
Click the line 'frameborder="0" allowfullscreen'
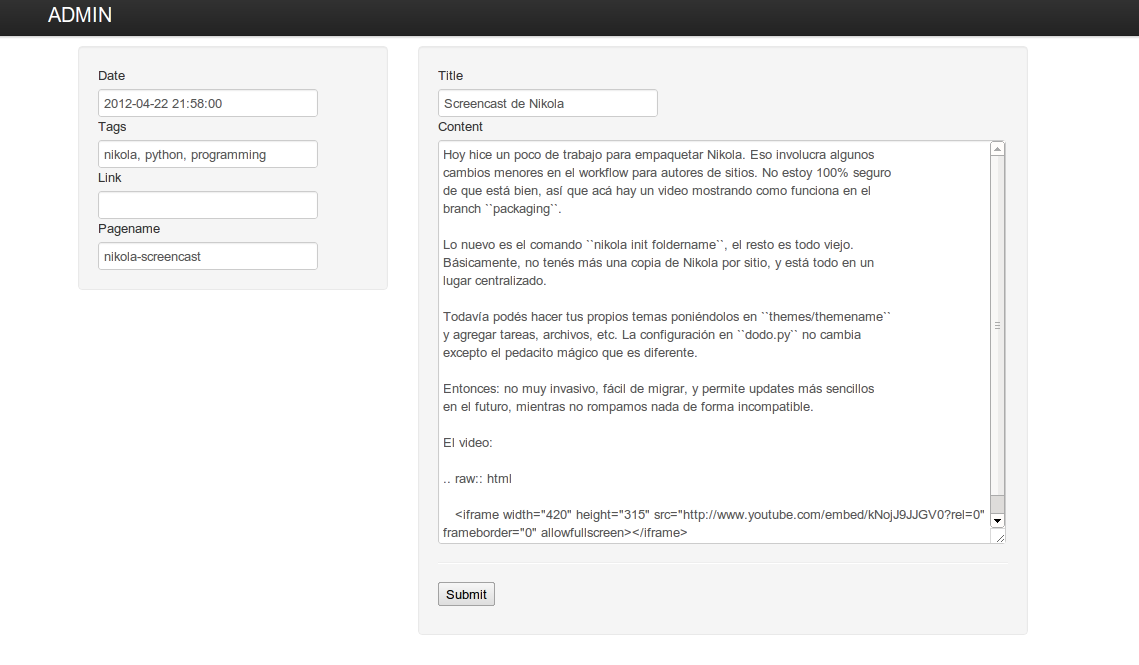(x=565, y=533)
